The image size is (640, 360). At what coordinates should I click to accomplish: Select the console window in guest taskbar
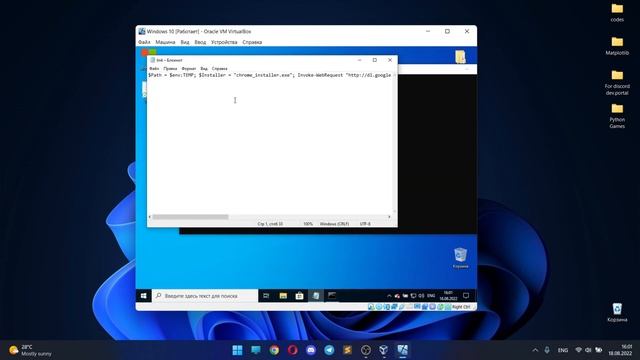coord(332,296)
